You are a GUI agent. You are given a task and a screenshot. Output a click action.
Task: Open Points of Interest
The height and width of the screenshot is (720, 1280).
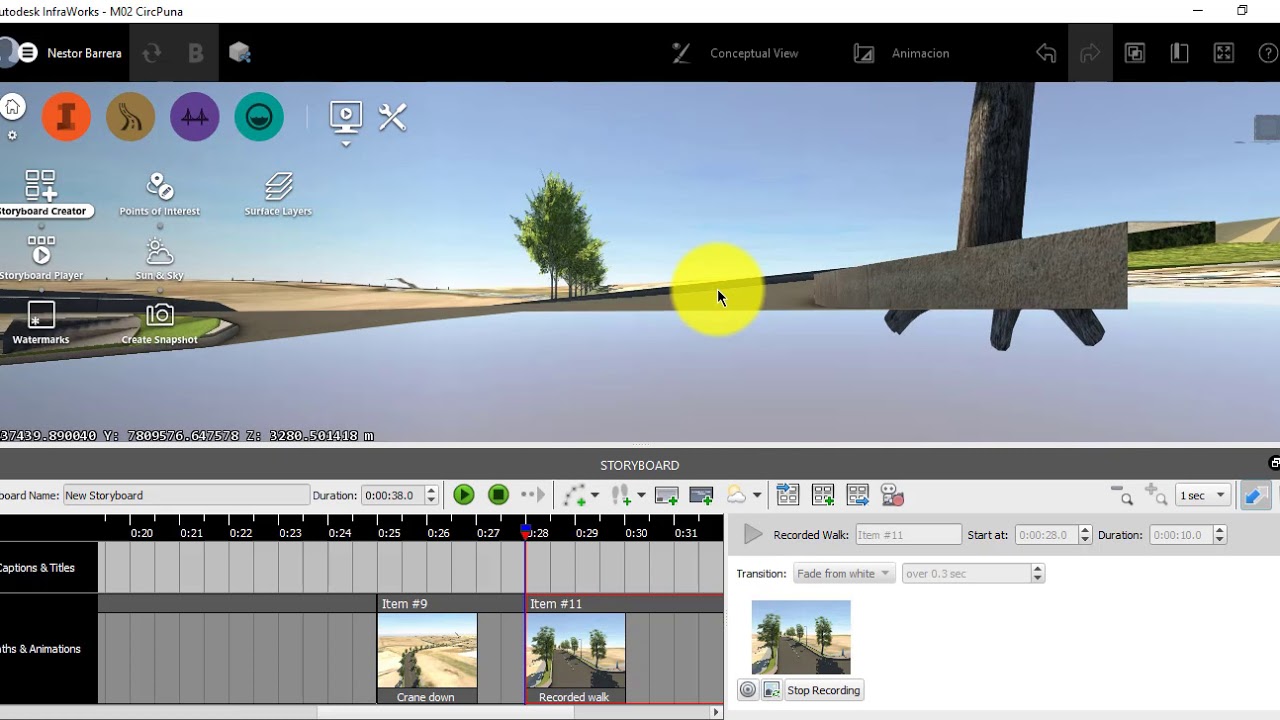pyautogui.click(x=160, y=192)
